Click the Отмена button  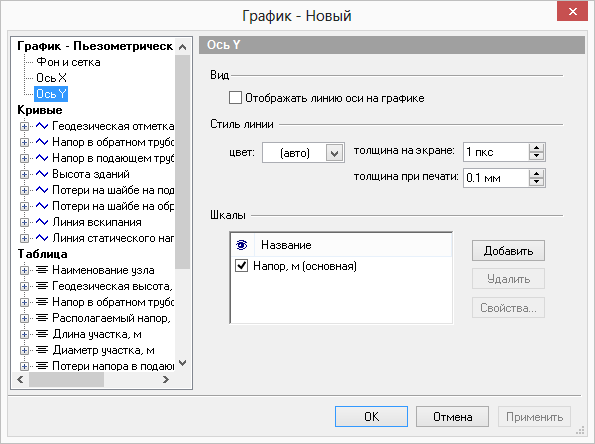coord(452,417)
